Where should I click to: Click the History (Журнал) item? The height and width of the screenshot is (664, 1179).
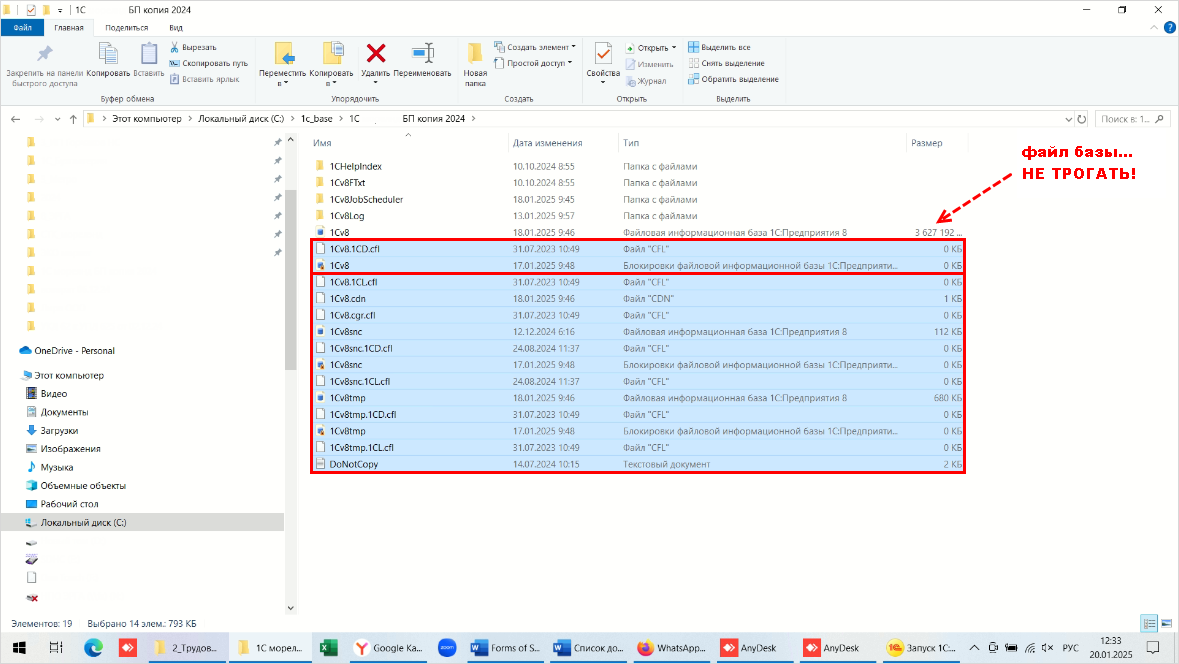point(646,80)
